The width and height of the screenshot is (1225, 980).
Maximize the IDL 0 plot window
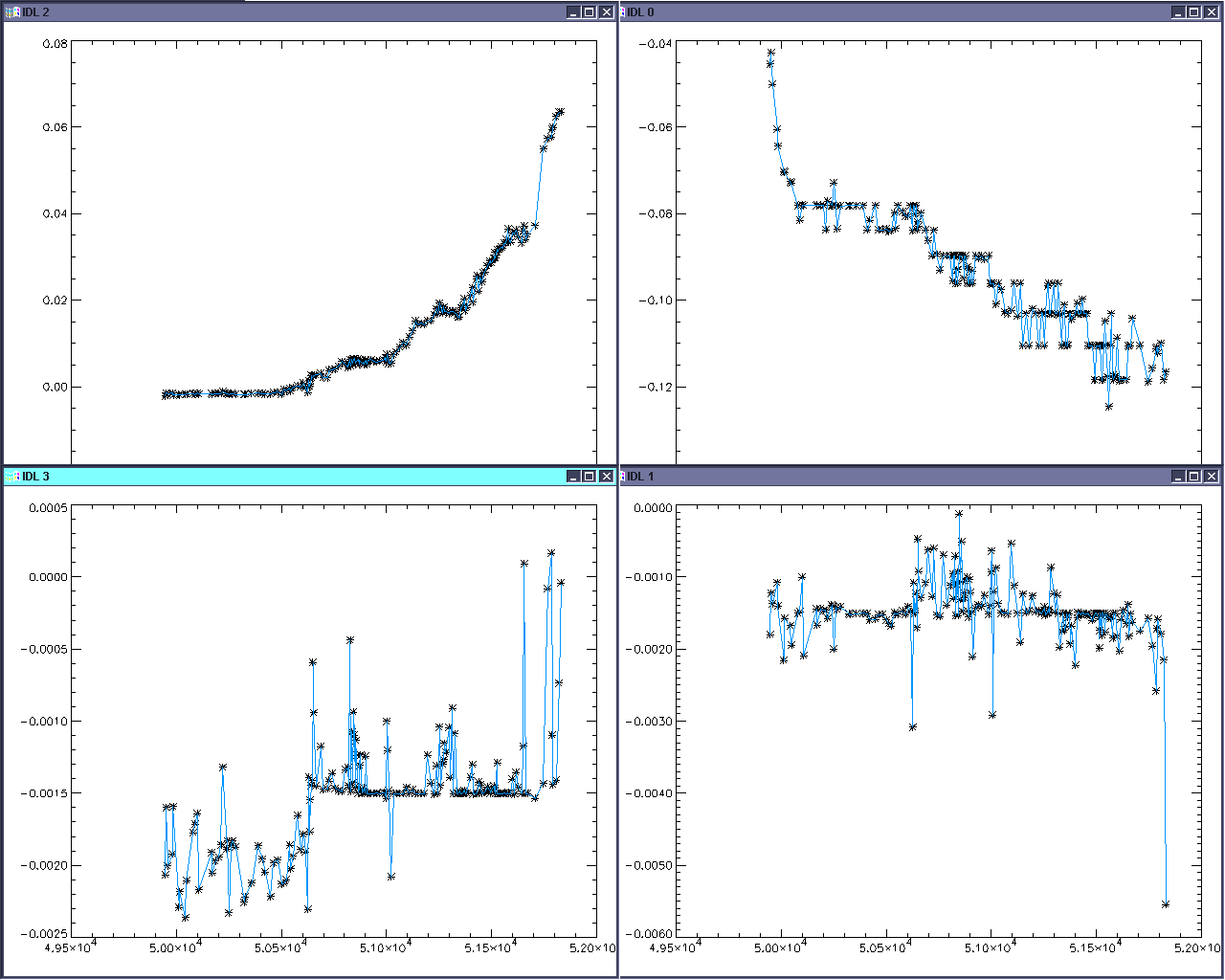[x=1193, y=12]
